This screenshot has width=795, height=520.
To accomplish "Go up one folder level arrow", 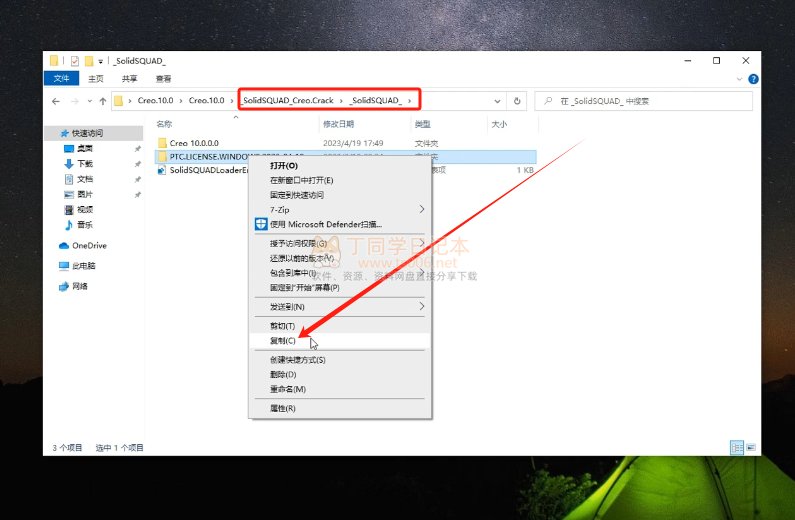I will 103,101.
